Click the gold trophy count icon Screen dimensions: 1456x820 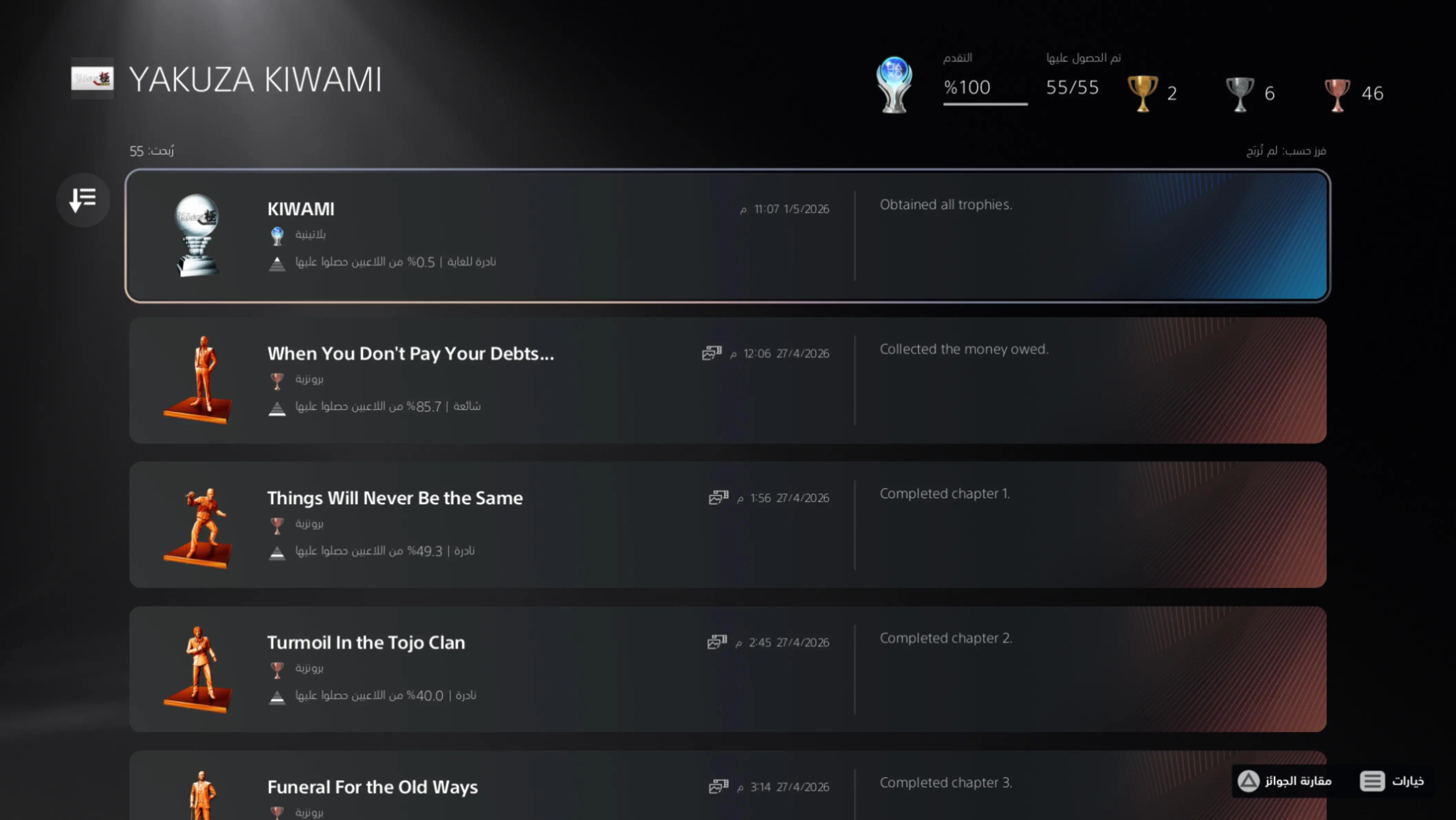1142,93
